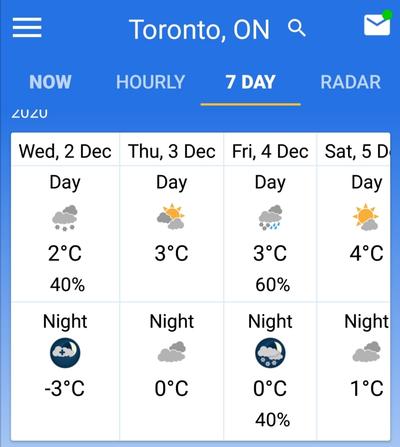Tap Thursday daytime partly sunny icon
This screenshot has width=400, height=447.
[171, 217]
